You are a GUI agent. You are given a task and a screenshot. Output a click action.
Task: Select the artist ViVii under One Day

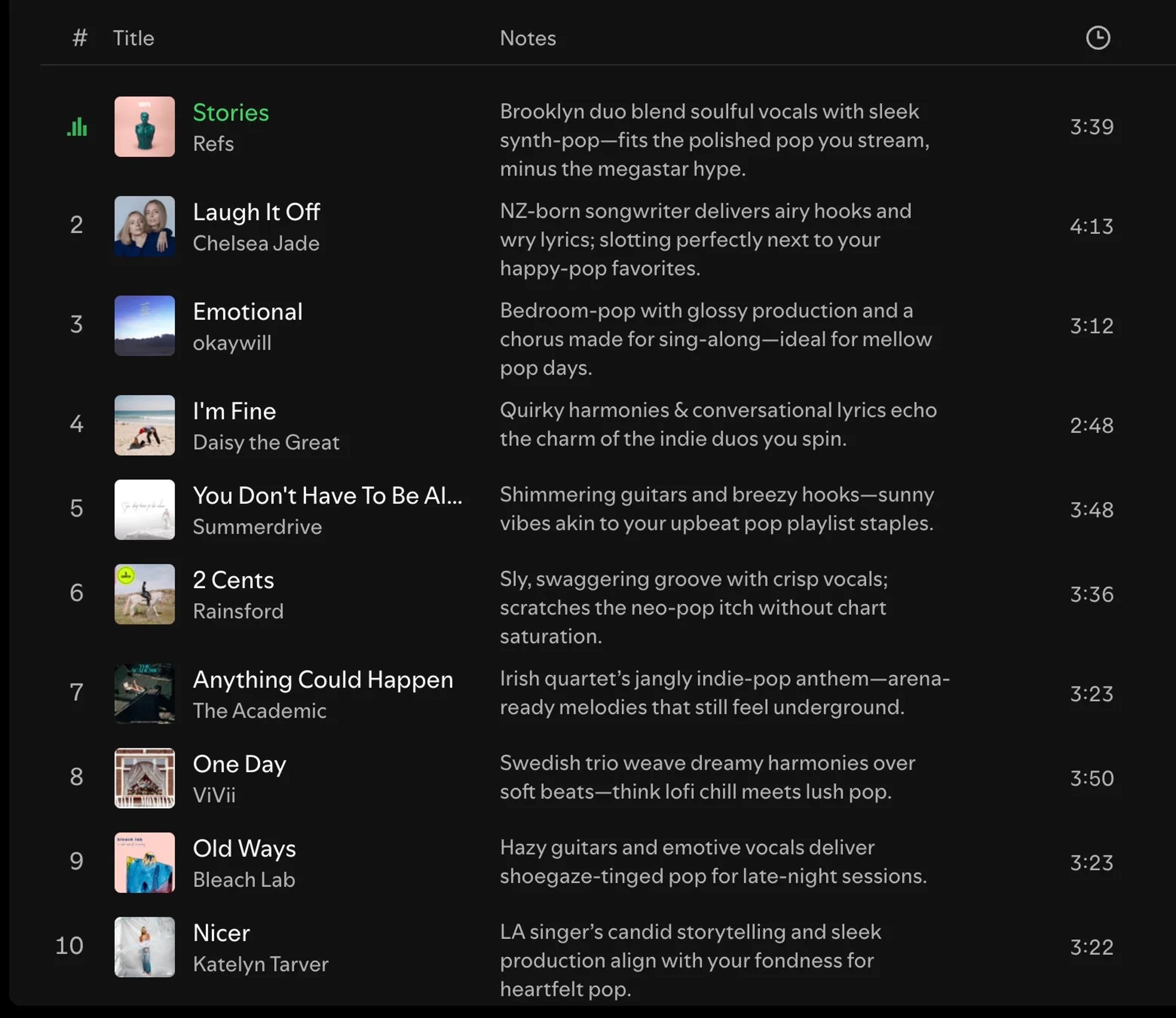pos(215,795)
